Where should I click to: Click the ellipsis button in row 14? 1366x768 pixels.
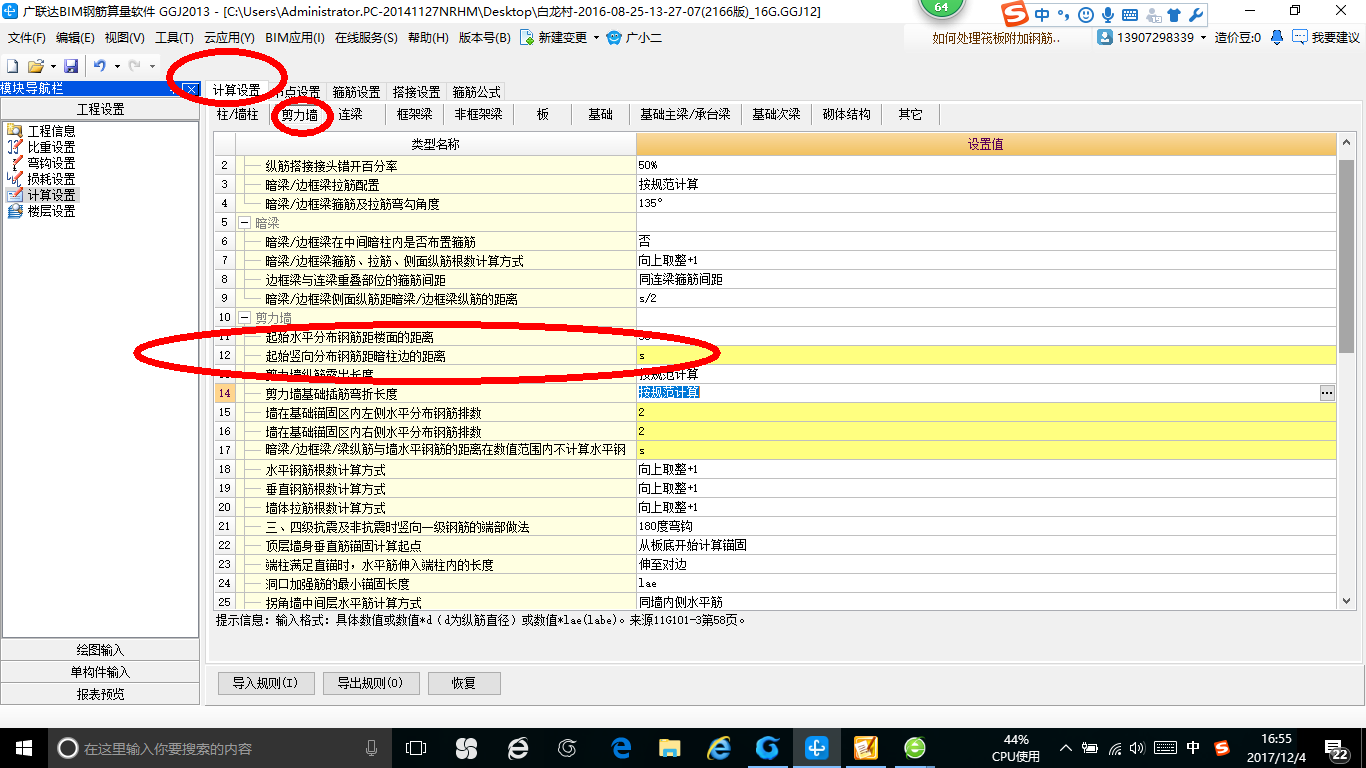coord(1327,393)
